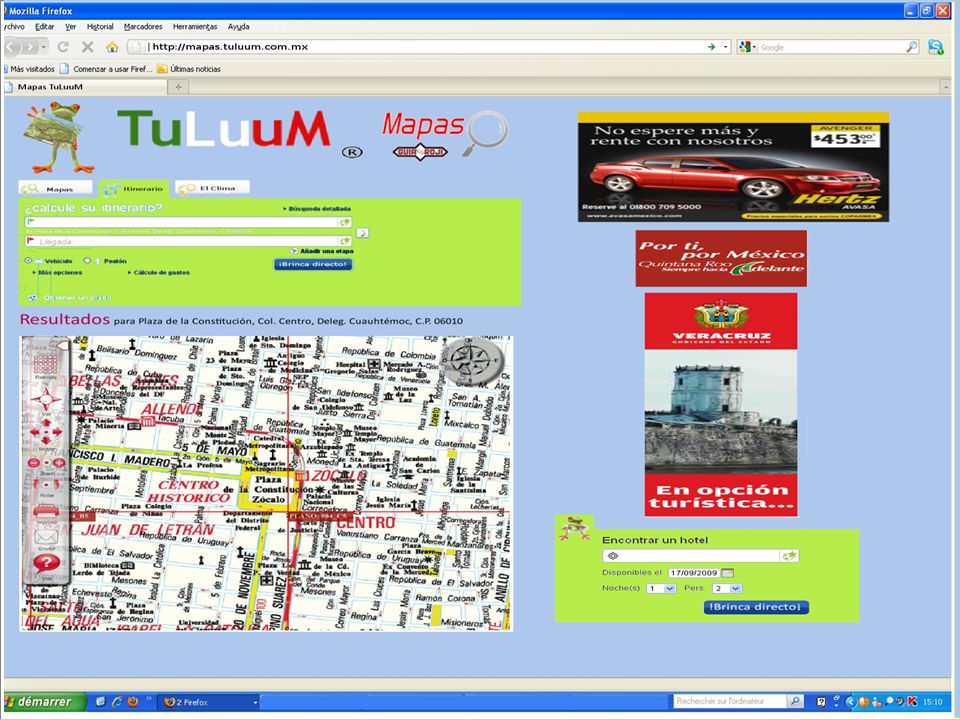Expand Más opciones

click(58, 272)
